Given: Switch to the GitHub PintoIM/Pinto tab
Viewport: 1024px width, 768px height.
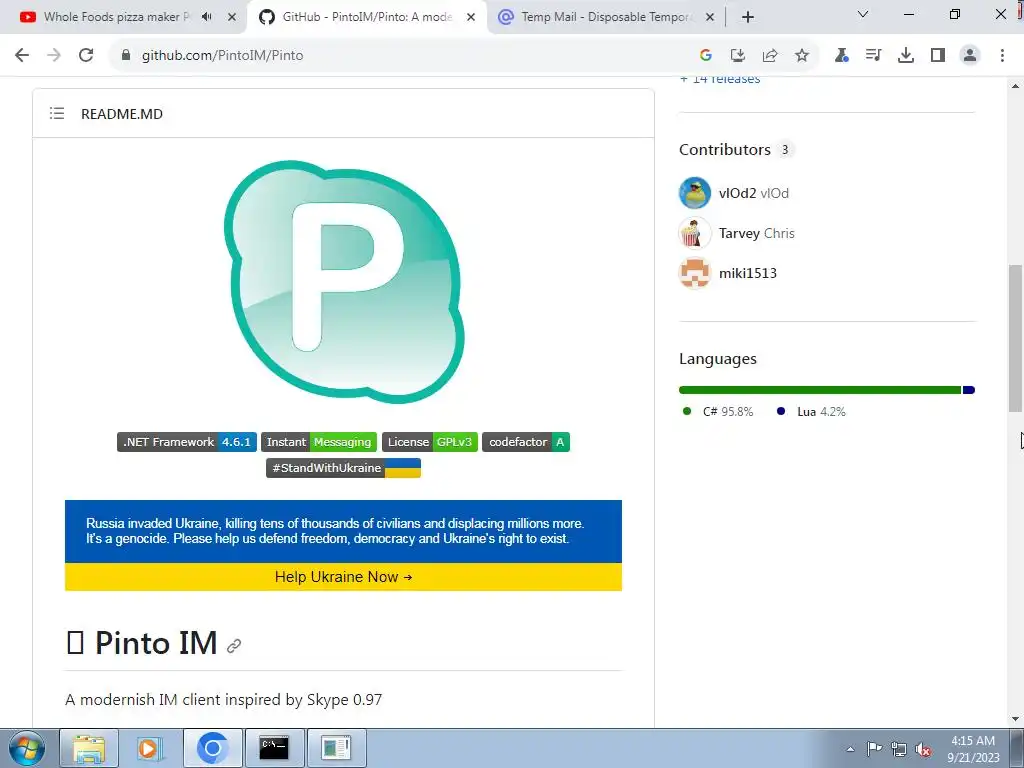Looking at the screenshot, I should tap(366, 17).
